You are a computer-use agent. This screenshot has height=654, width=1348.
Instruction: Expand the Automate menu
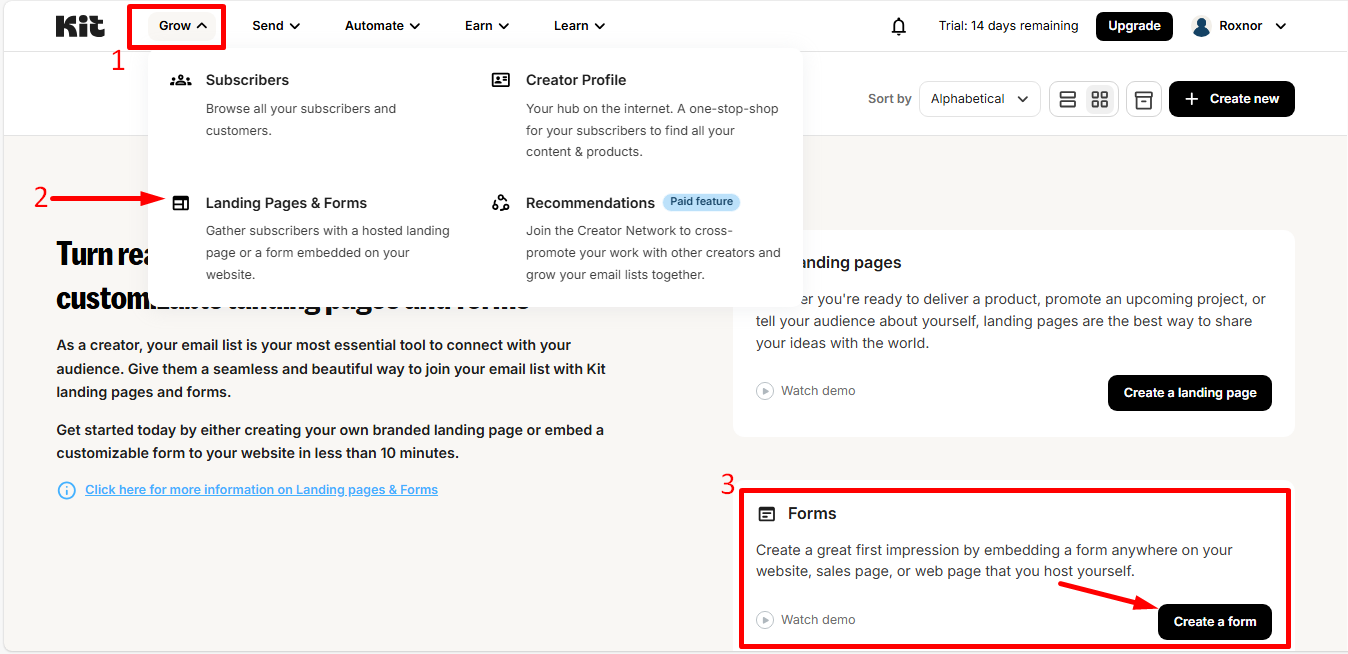pos(382,26)
